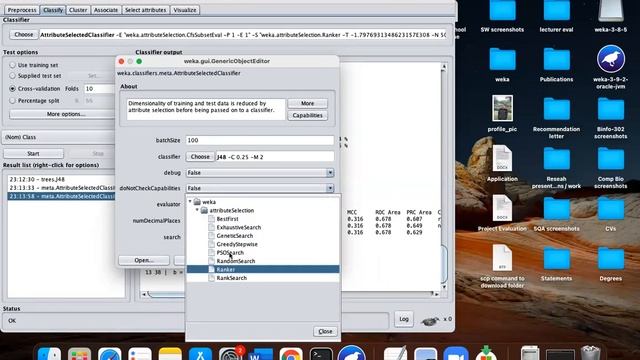This screenshot has height=360, width=640.
Task: Open the Notes app in the dock
Action: [x=170, y=354]
